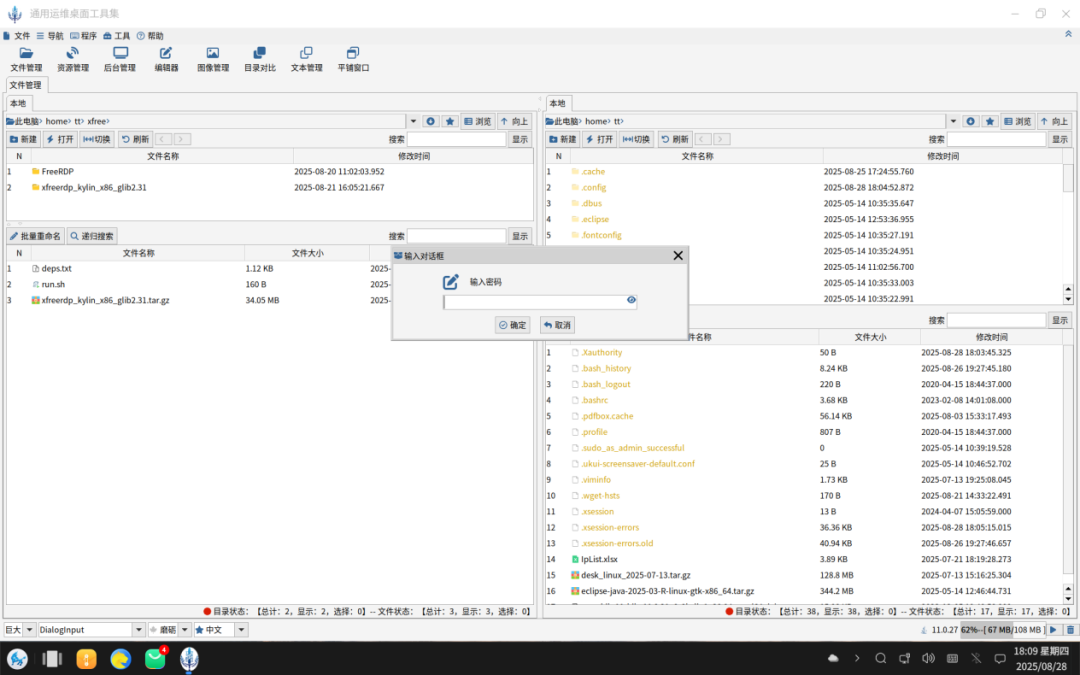The height and width of the screenshot is (675, 1080).
Task: Open the 文件管理 tool in the toolbar
Action: [x=26, y=60]
